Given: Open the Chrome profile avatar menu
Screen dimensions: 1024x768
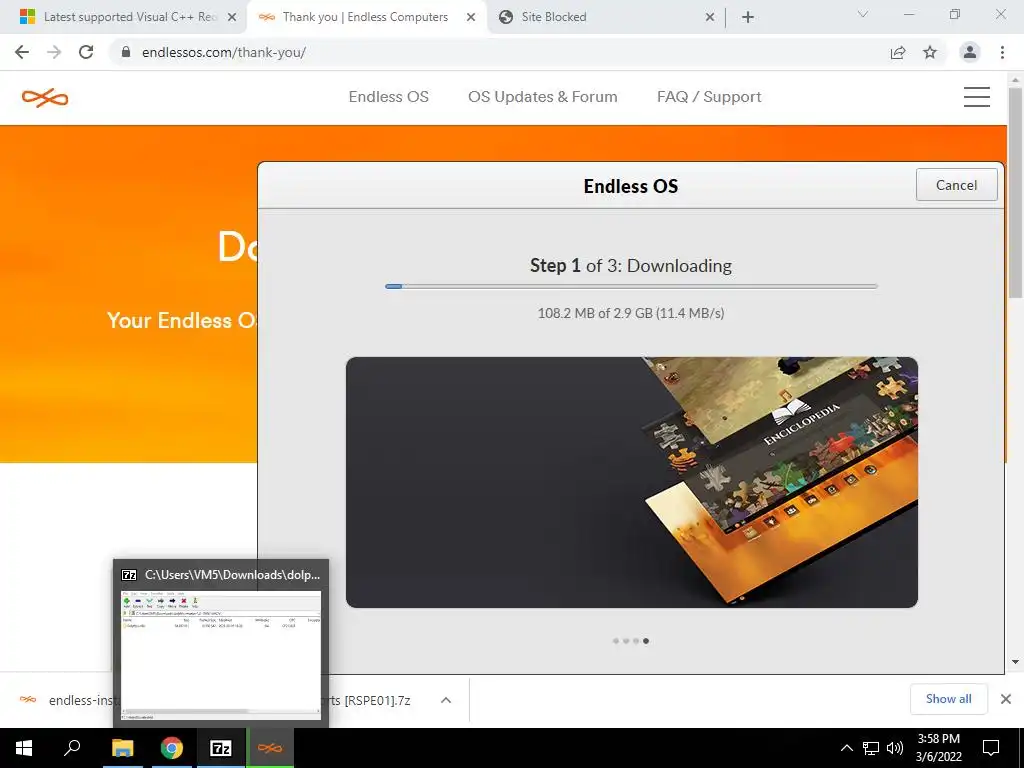Looking at the screenshot, I should [x=970, y=52].
